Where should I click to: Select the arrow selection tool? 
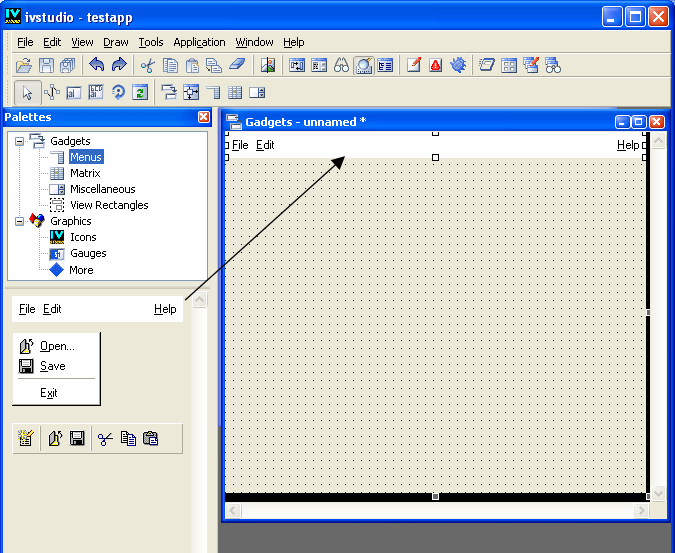pos(27,93)
